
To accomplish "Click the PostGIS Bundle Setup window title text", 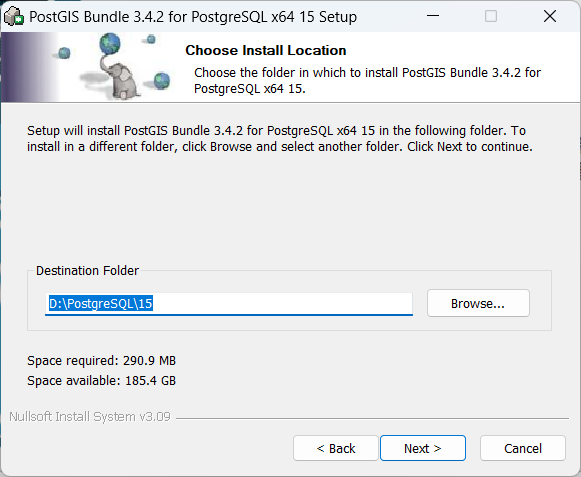I will [x=193, y=17].
